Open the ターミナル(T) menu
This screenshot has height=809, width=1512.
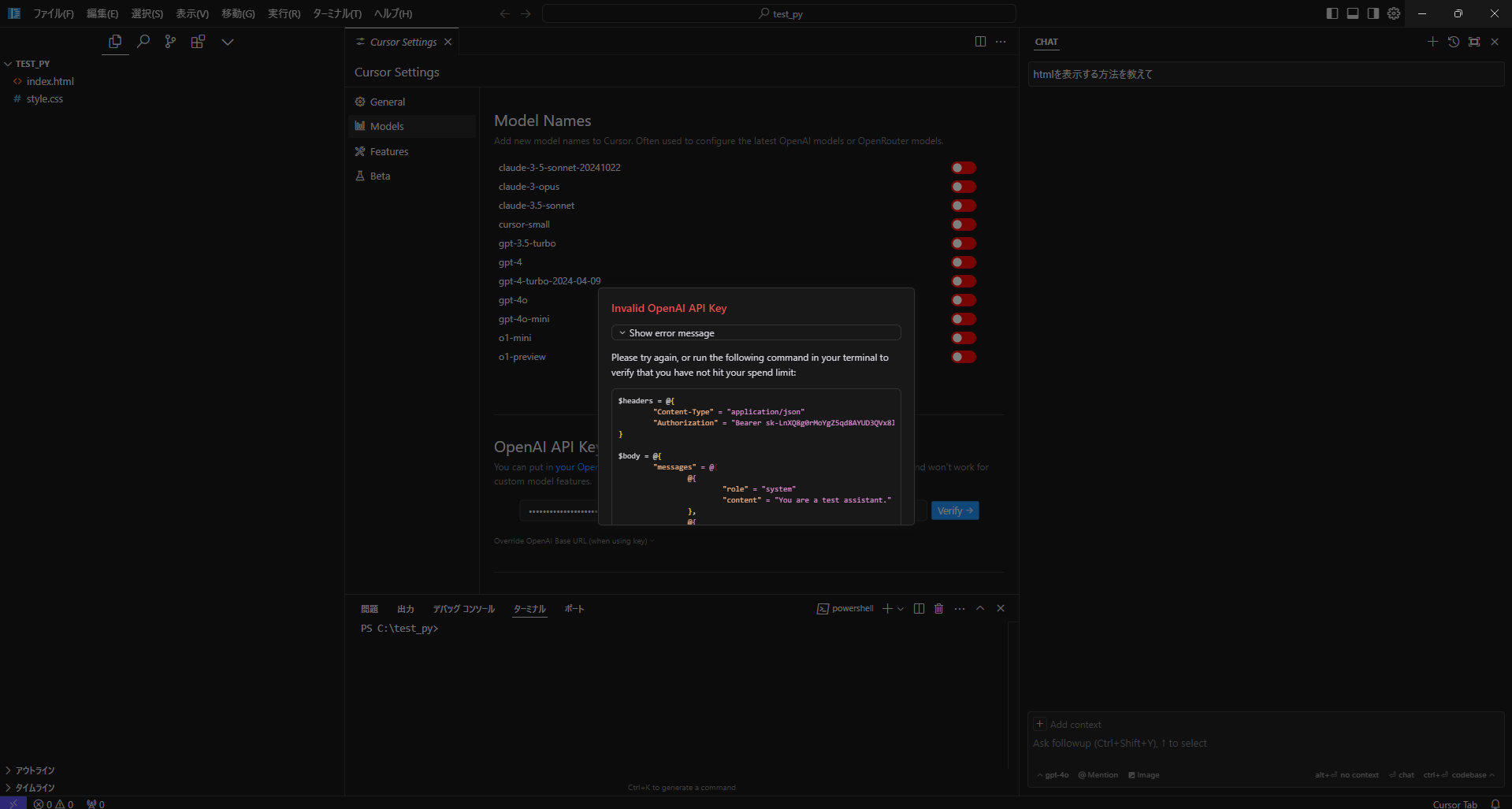[x=336, y=13]
